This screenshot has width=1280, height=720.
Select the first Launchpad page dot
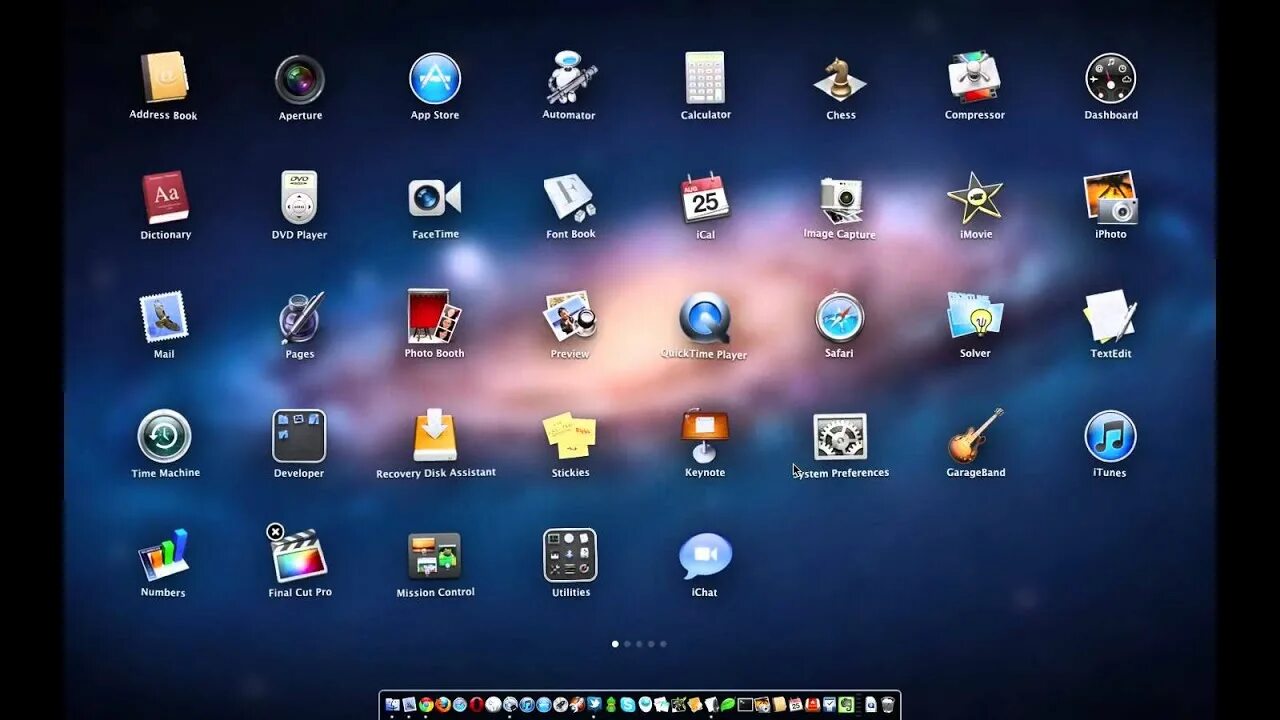615,644
